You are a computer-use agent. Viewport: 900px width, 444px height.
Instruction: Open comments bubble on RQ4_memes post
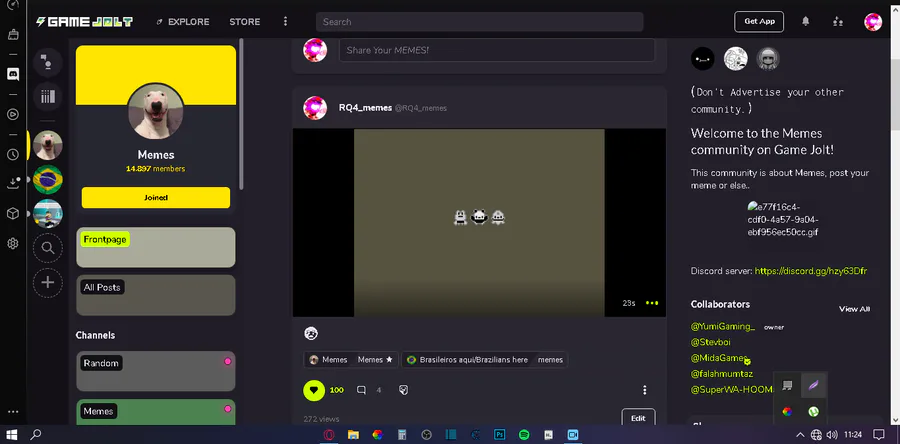[x=361, y=390]
